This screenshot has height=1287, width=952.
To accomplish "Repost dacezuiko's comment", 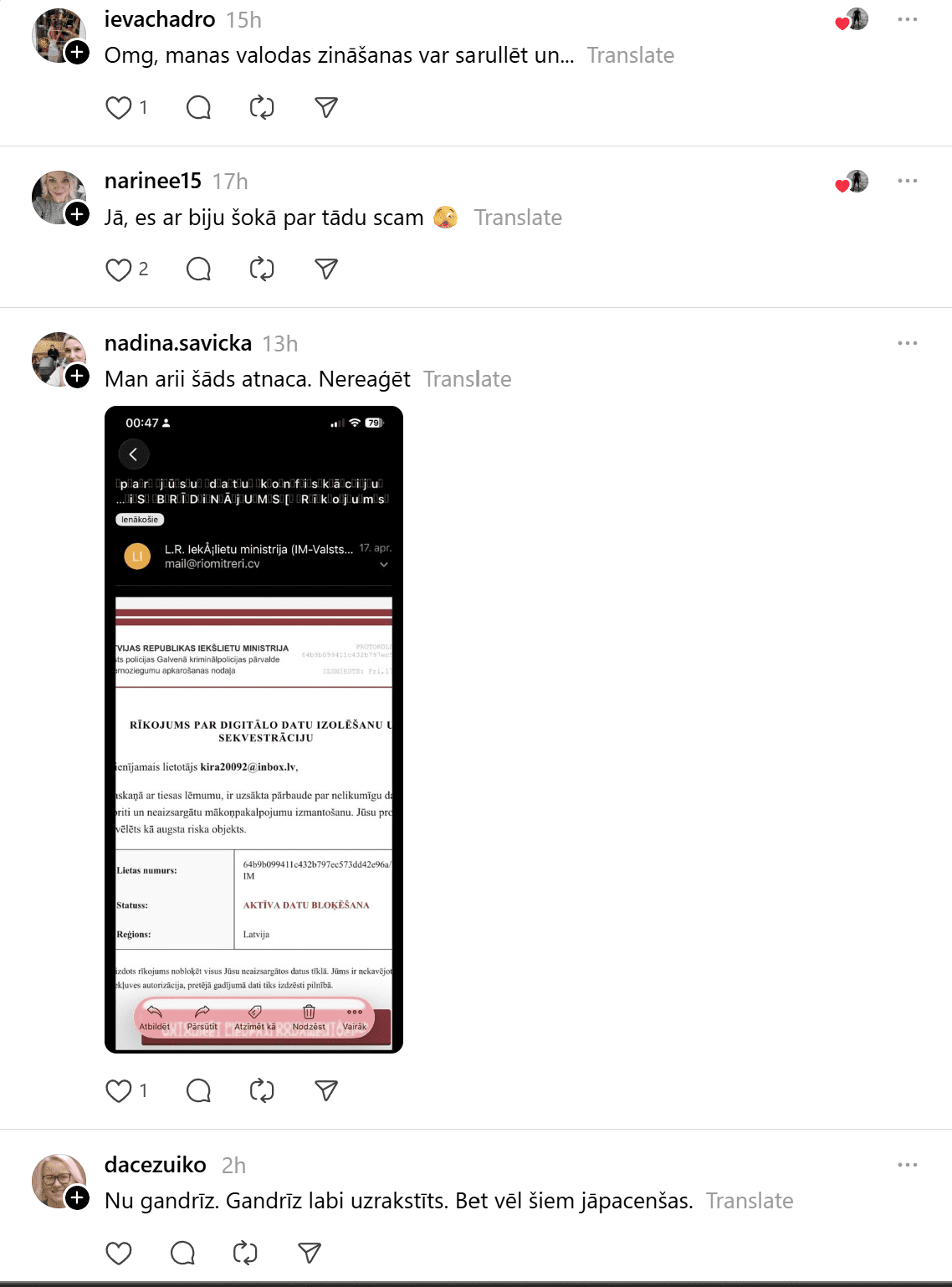I will click(x=245, y=1253).
